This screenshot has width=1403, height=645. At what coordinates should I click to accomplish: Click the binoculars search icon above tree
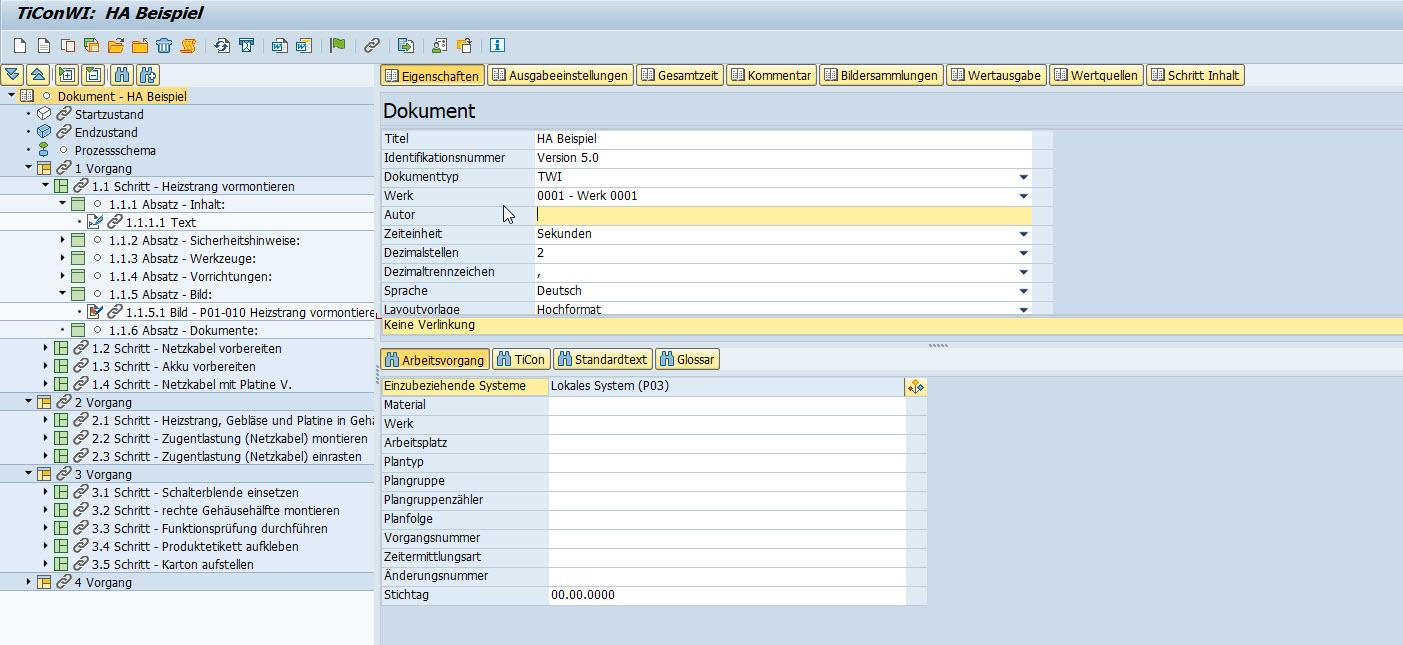pyautogui.click(x=122, y=75)
